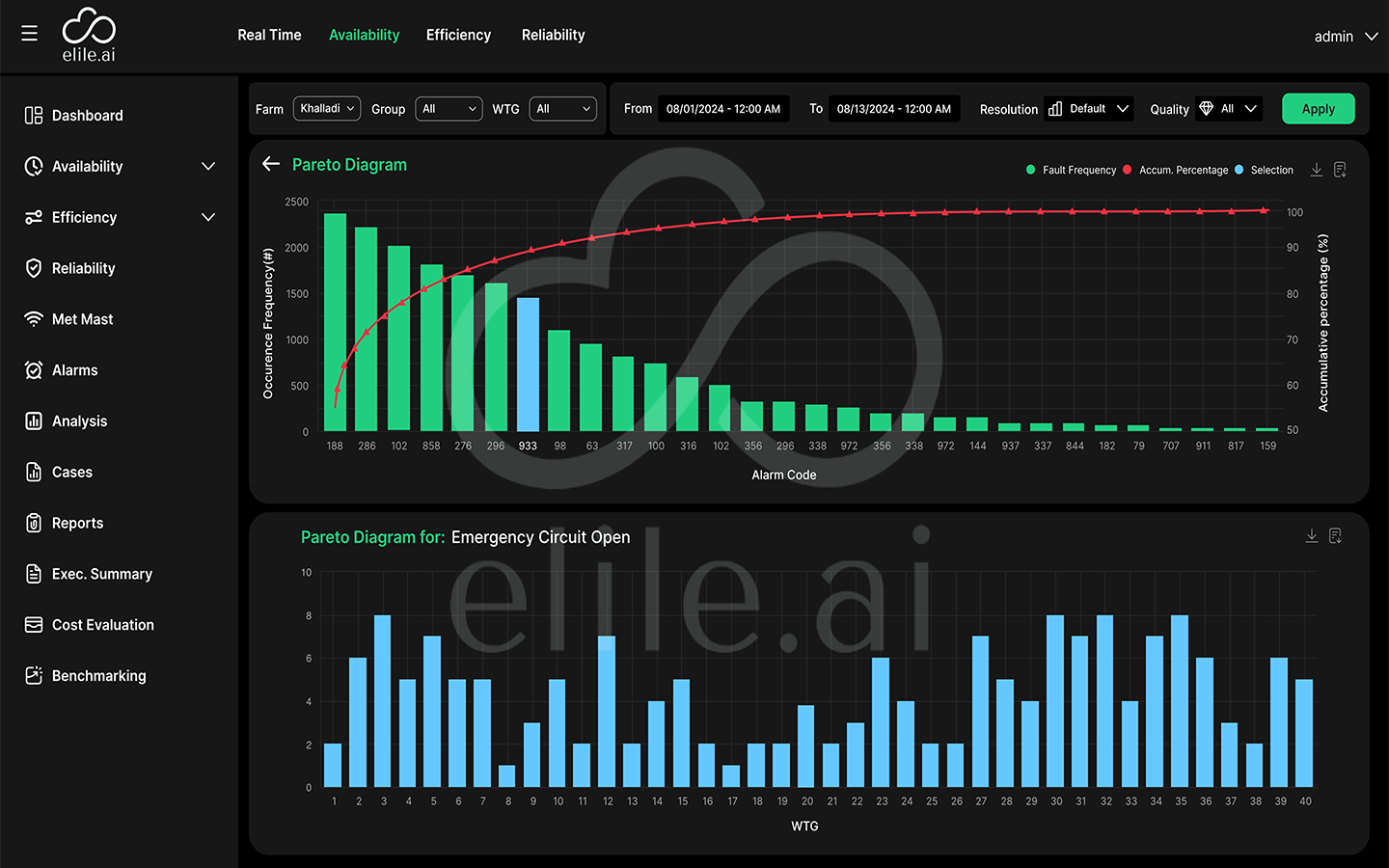Click the Cost Evaluation card icon
1389x868 pixels.
coord(34,625)
